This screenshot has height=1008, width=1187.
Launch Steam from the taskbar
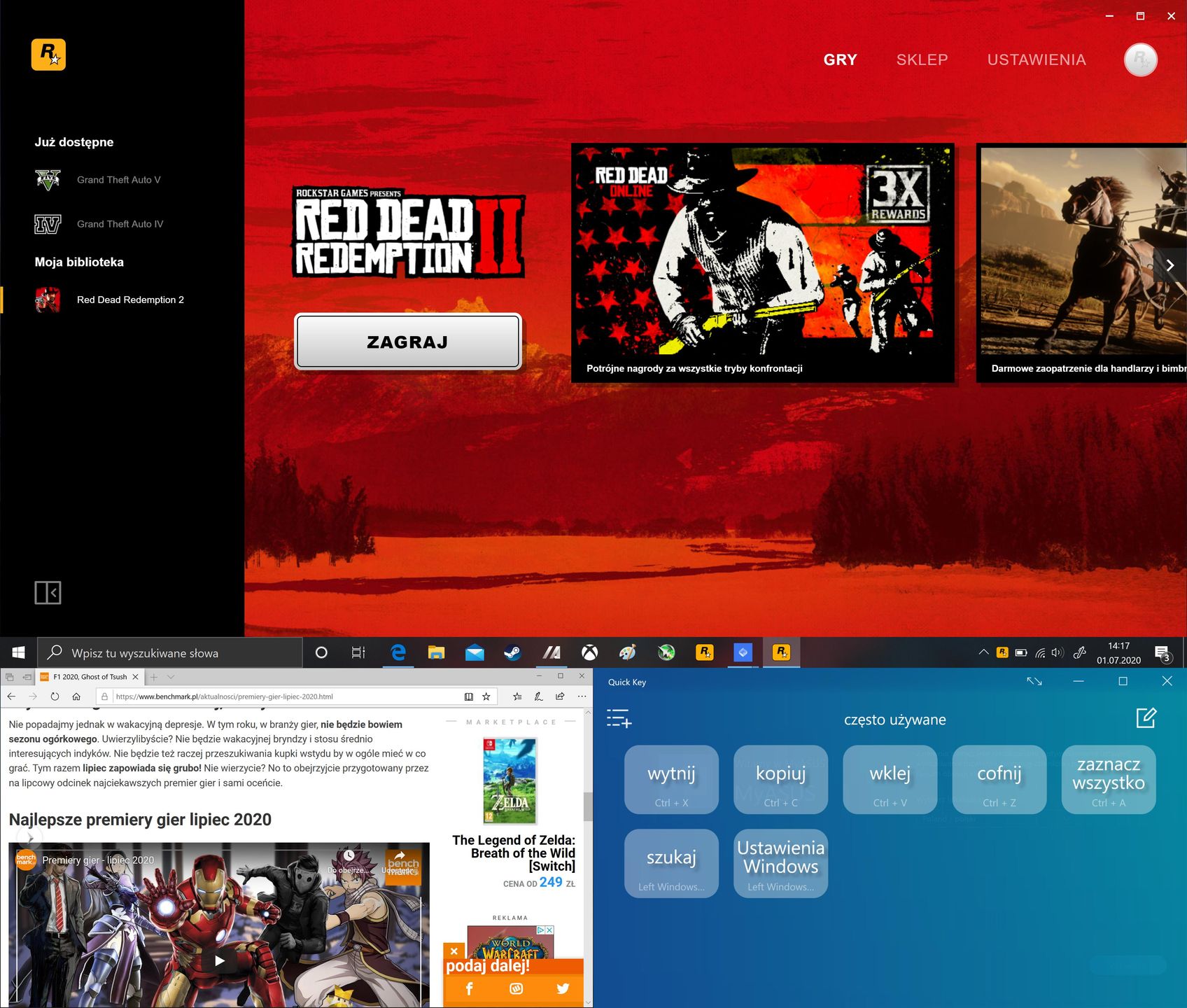click(512, 652)
